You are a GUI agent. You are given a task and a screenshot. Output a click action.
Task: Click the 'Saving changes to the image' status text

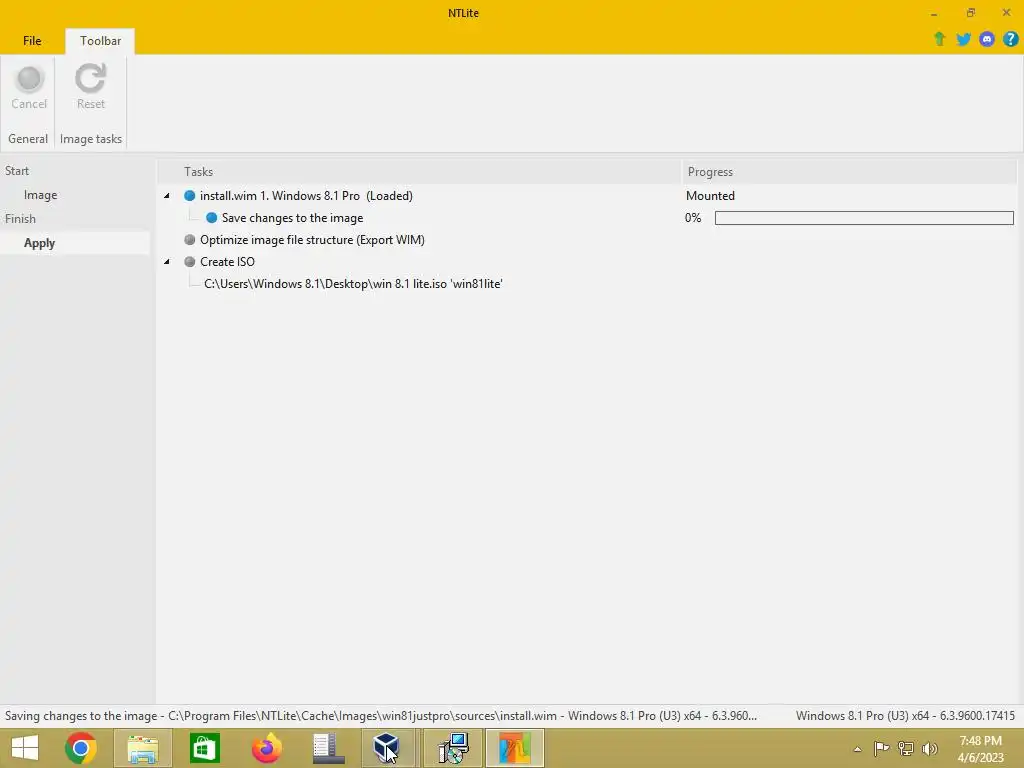(x=381, y=715)
